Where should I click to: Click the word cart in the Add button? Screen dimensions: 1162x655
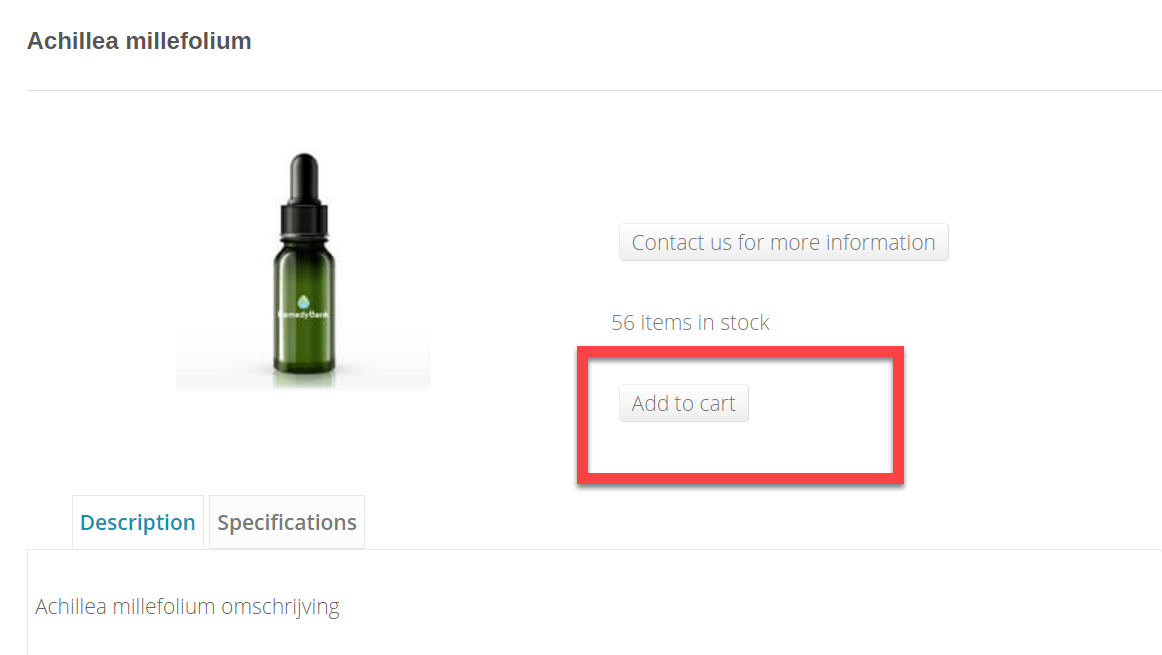(717, 404)
